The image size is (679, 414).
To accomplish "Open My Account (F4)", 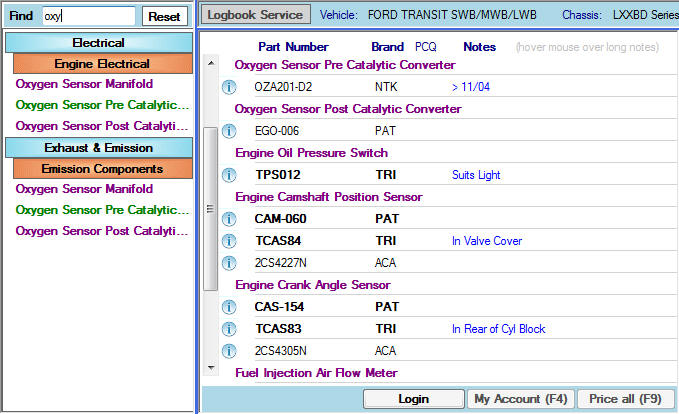I will (x=520, y=399).
